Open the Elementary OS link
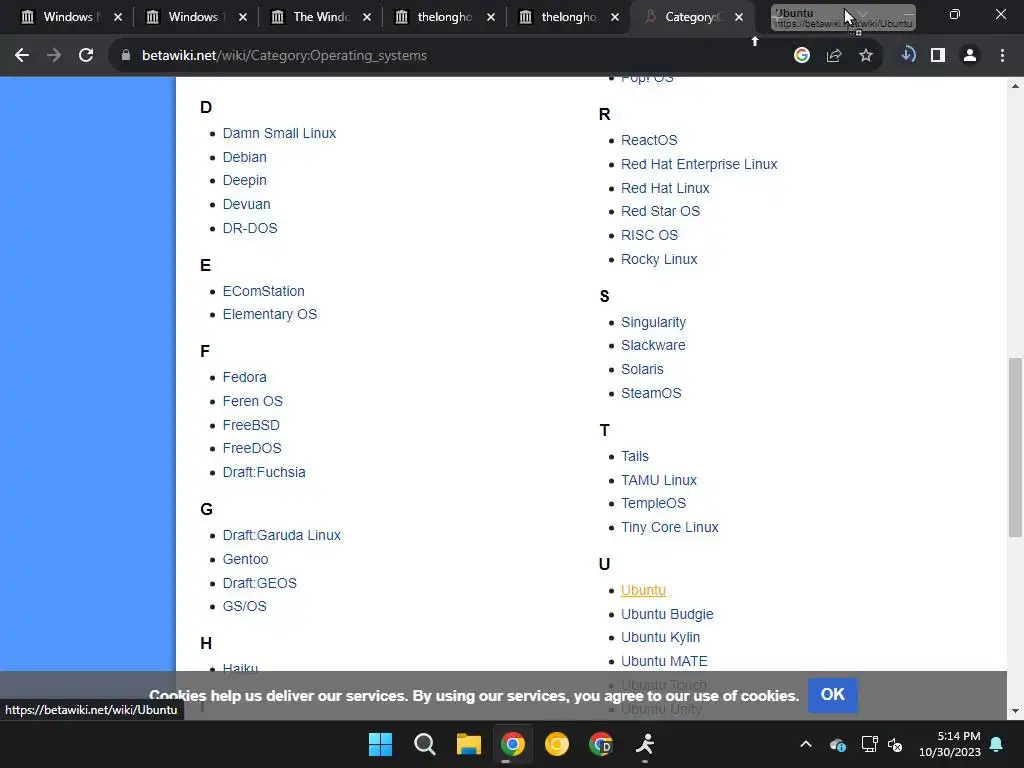Image resolution: width=1024 pixels, height=768 pixels. click(x=269, y=315)
